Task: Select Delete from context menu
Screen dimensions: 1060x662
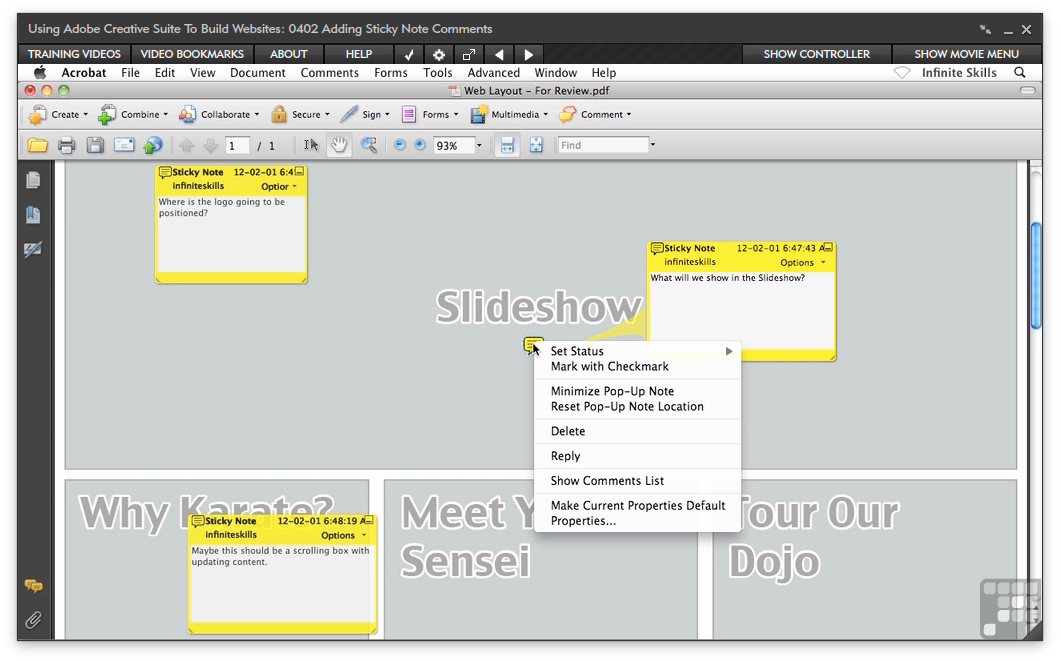Action: point(637,431)
